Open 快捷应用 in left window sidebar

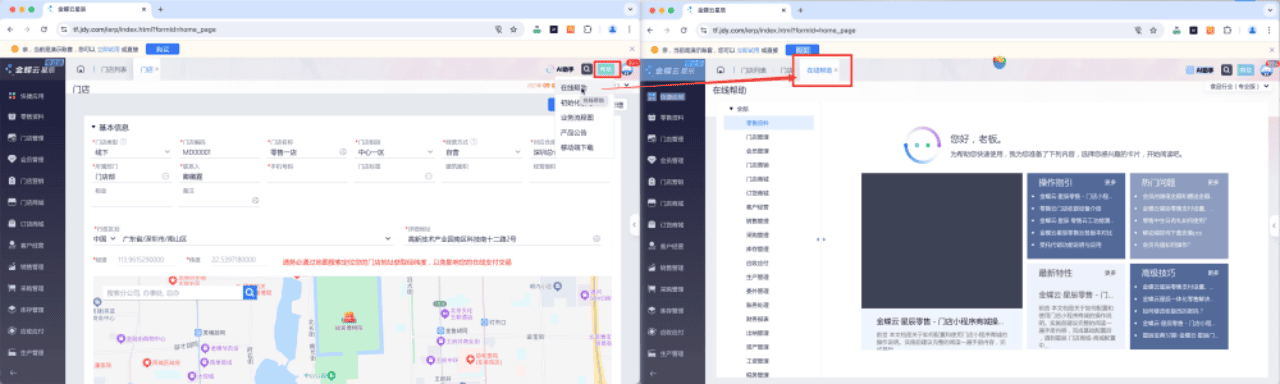(x=33, y=95)
